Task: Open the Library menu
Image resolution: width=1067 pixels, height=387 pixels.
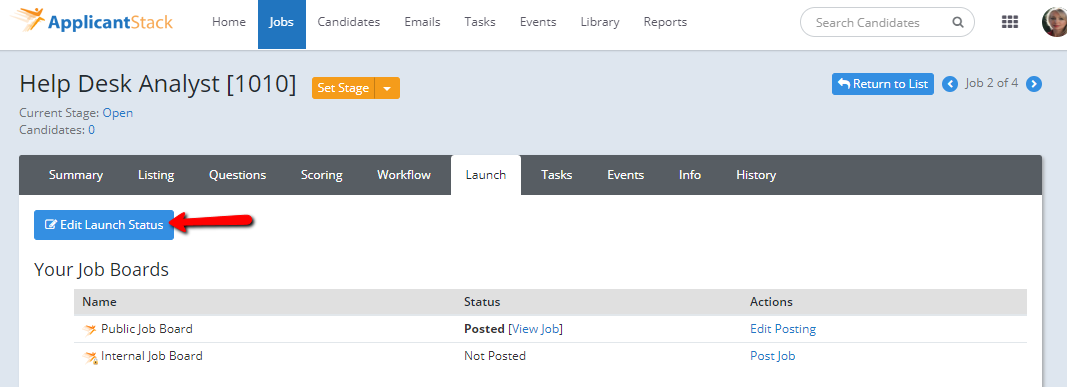Action: point(600,22)
